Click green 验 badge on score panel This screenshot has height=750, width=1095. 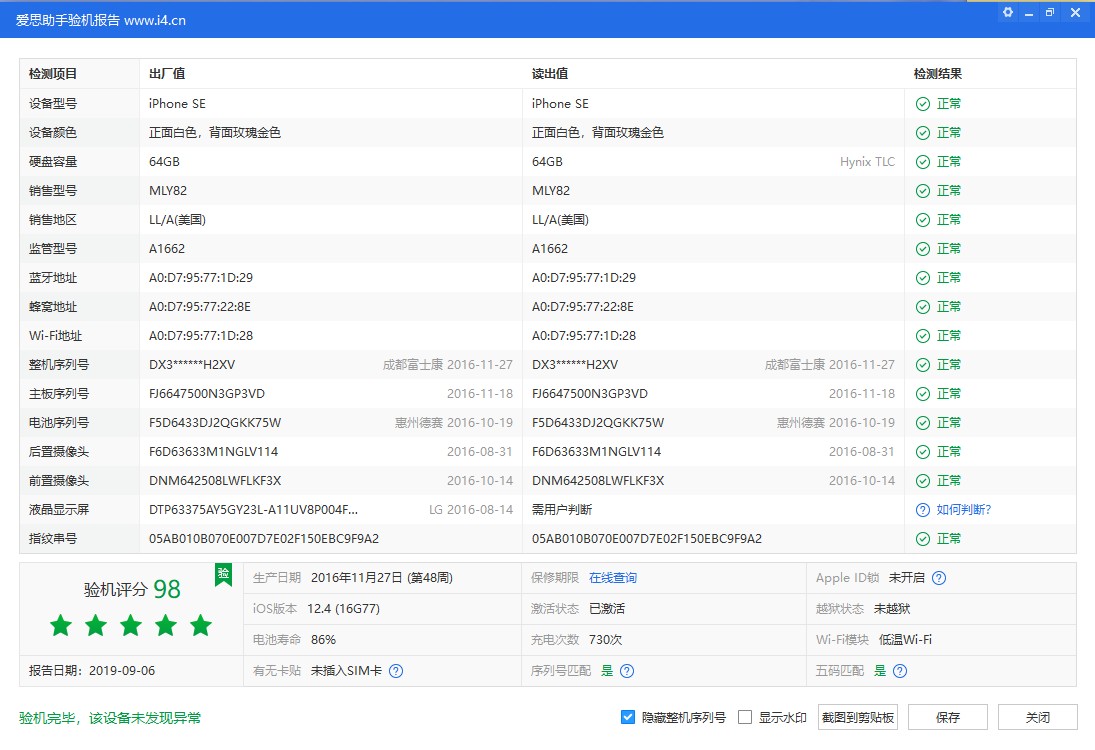point(223,574)
